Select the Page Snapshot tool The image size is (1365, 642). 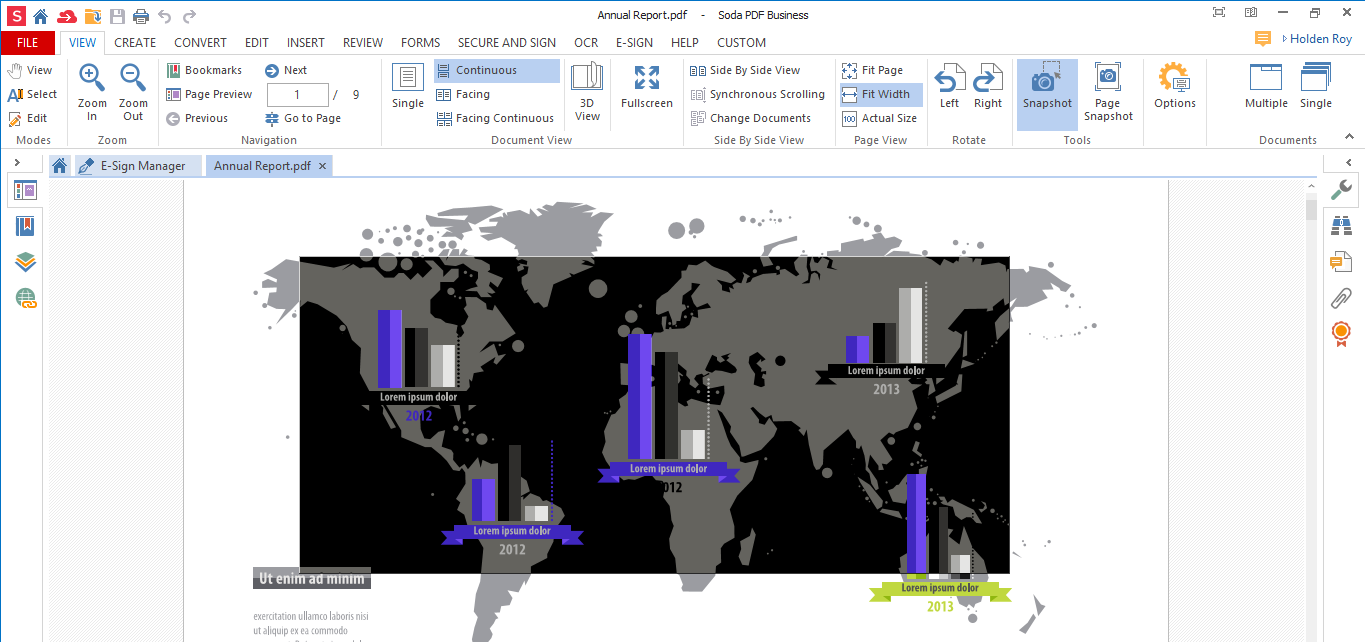(1107, 80)
